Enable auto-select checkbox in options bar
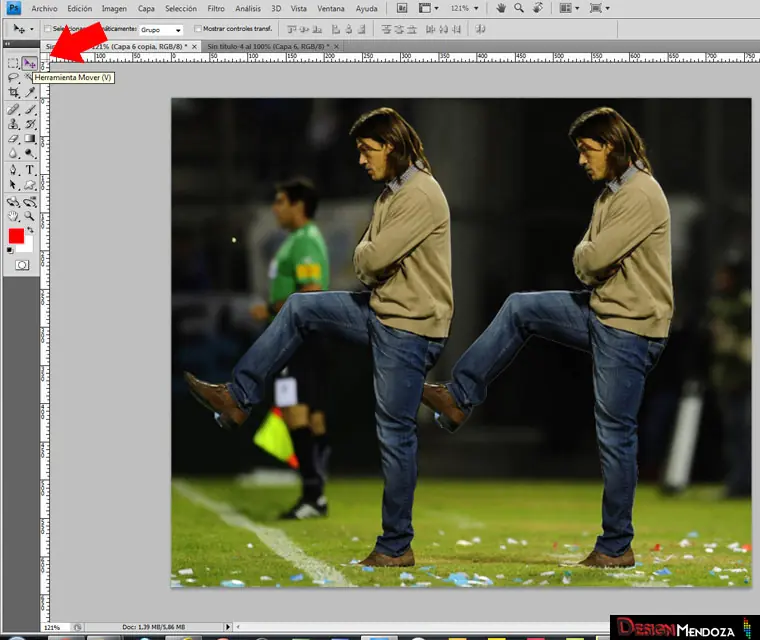Screen dimensions: 760x640 pyautogui.click(x=48, y=29)
